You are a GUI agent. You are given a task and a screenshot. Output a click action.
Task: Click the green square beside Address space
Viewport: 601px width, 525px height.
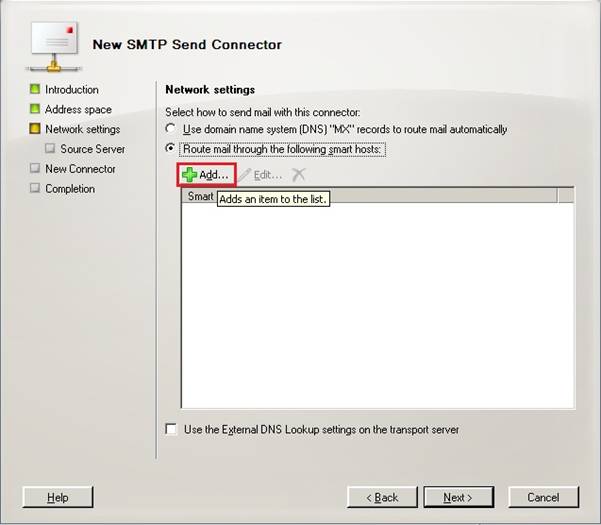(35, 110)
